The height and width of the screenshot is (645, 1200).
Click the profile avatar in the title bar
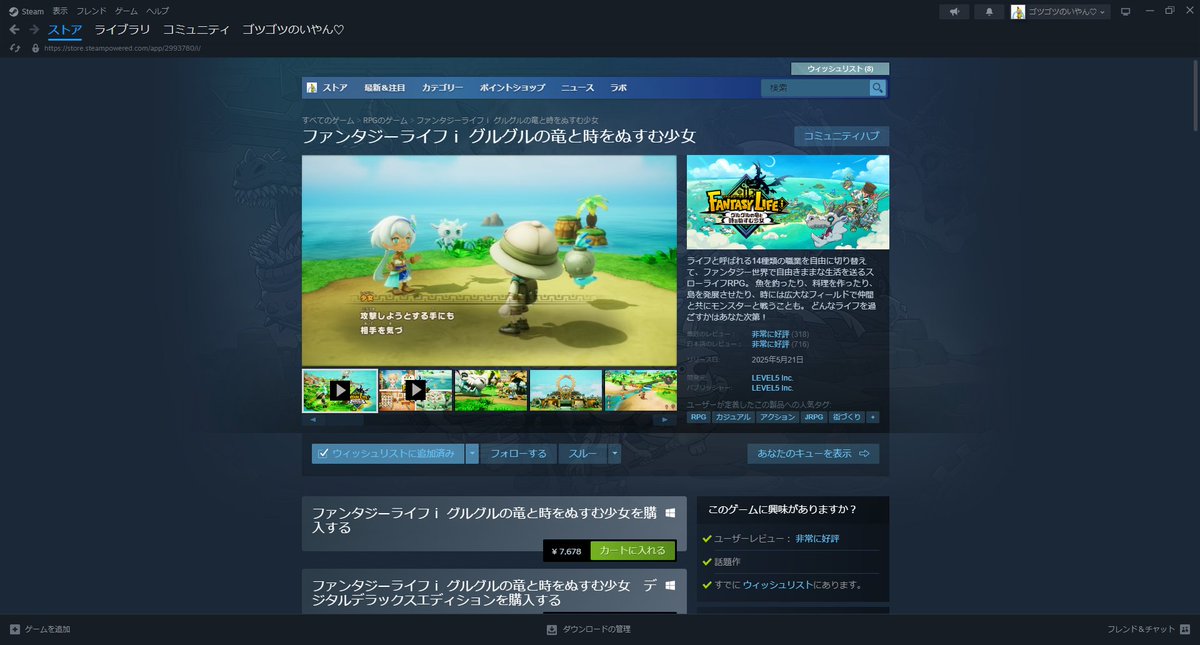[x=1018, y=11]
